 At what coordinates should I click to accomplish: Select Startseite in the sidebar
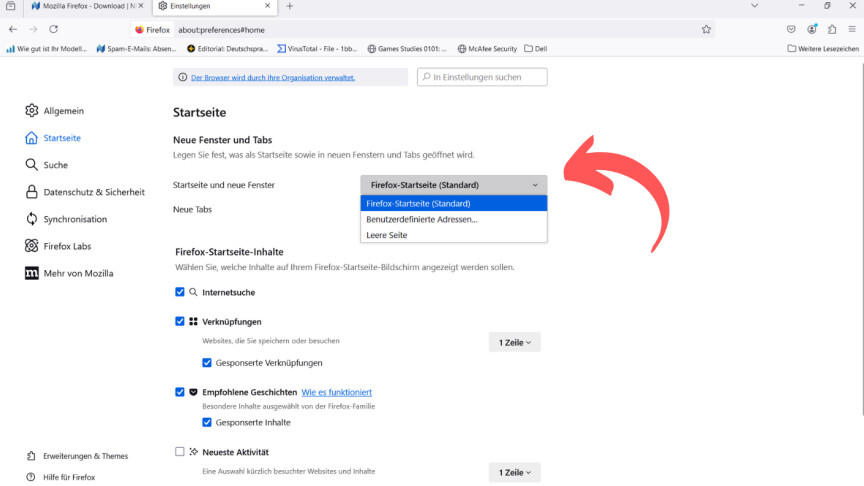(x=53, y=138)
